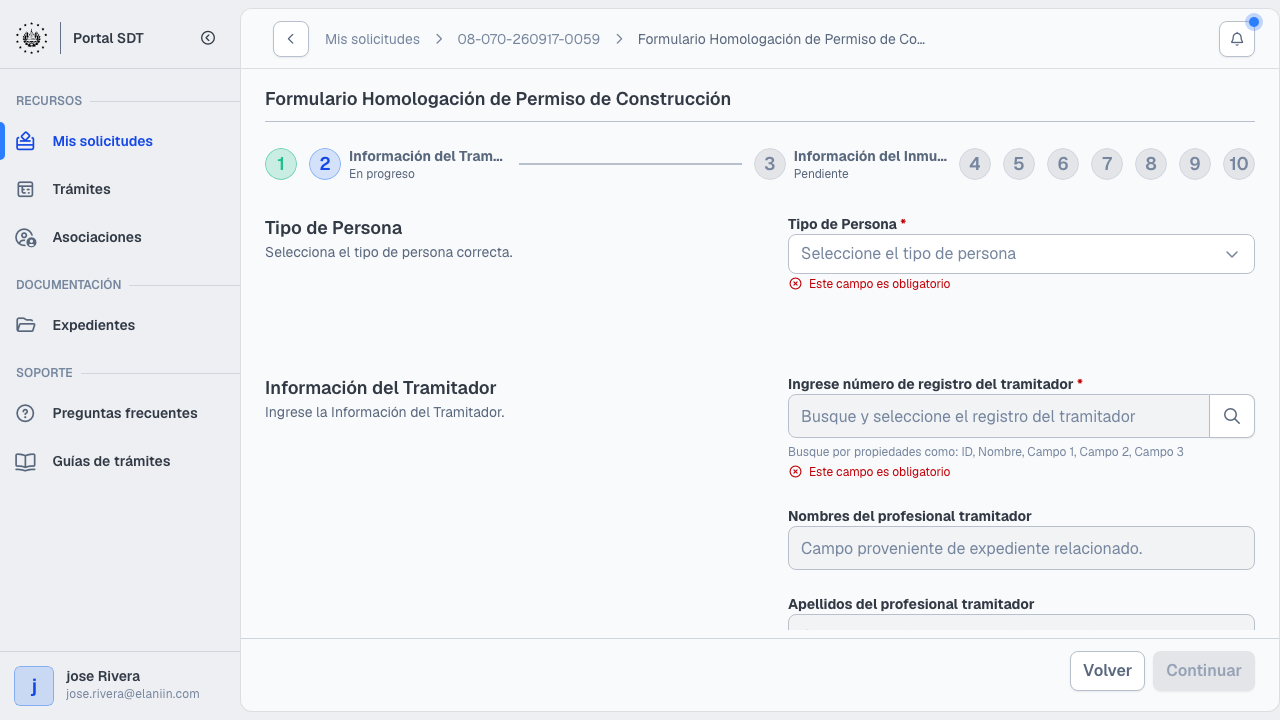Click the Portal SDT government emblem logo

click(32, 38)
